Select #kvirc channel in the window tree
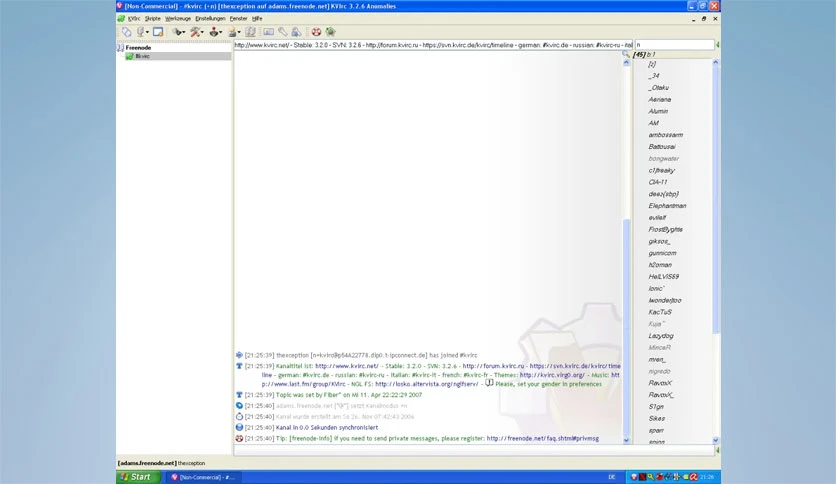Image resolution: width=836 pixels, height=484 pixels. (142, 56)
